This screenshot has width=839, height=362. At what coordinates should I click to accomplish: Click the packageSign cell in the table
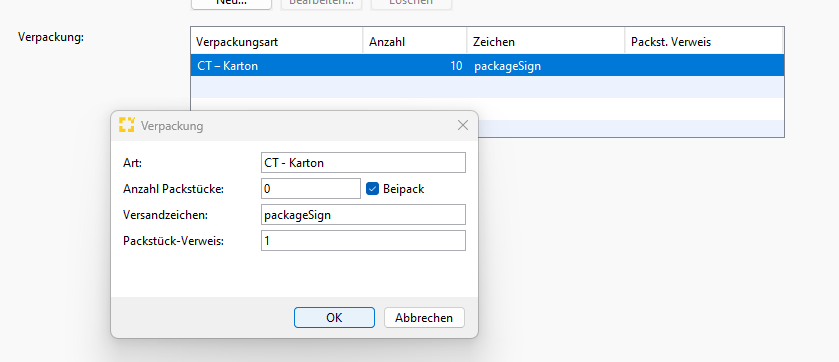(x=546, y=65)
